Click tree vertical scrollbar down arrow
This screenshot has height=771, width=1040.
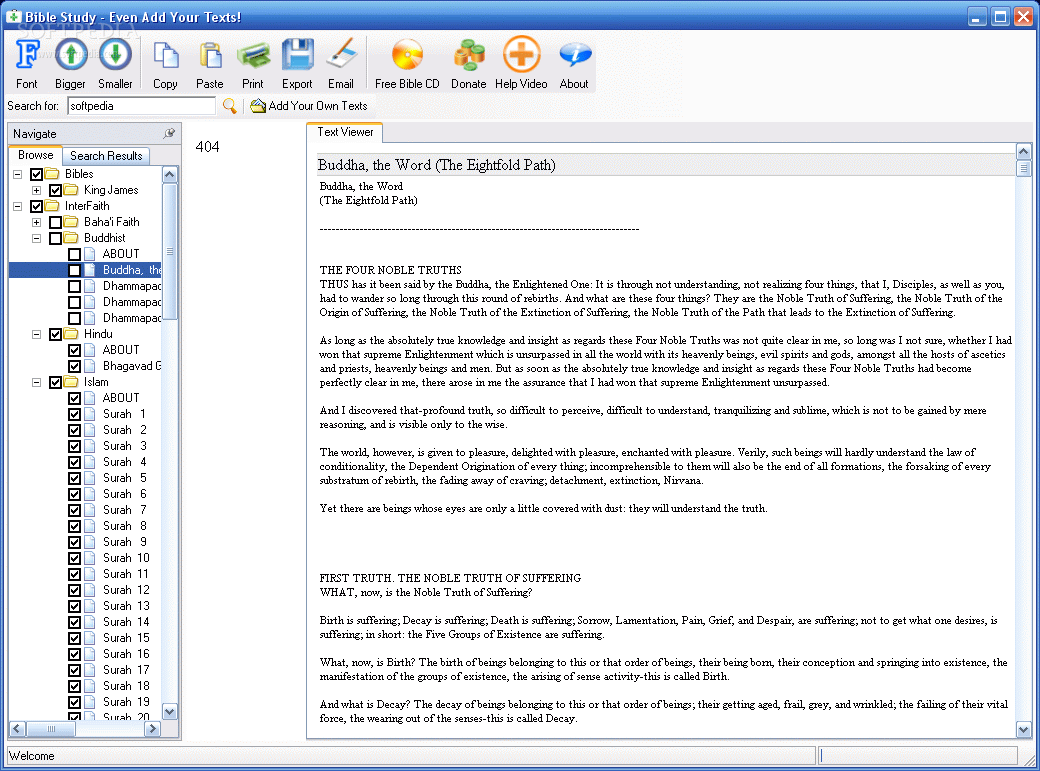[x=170, y=711]
